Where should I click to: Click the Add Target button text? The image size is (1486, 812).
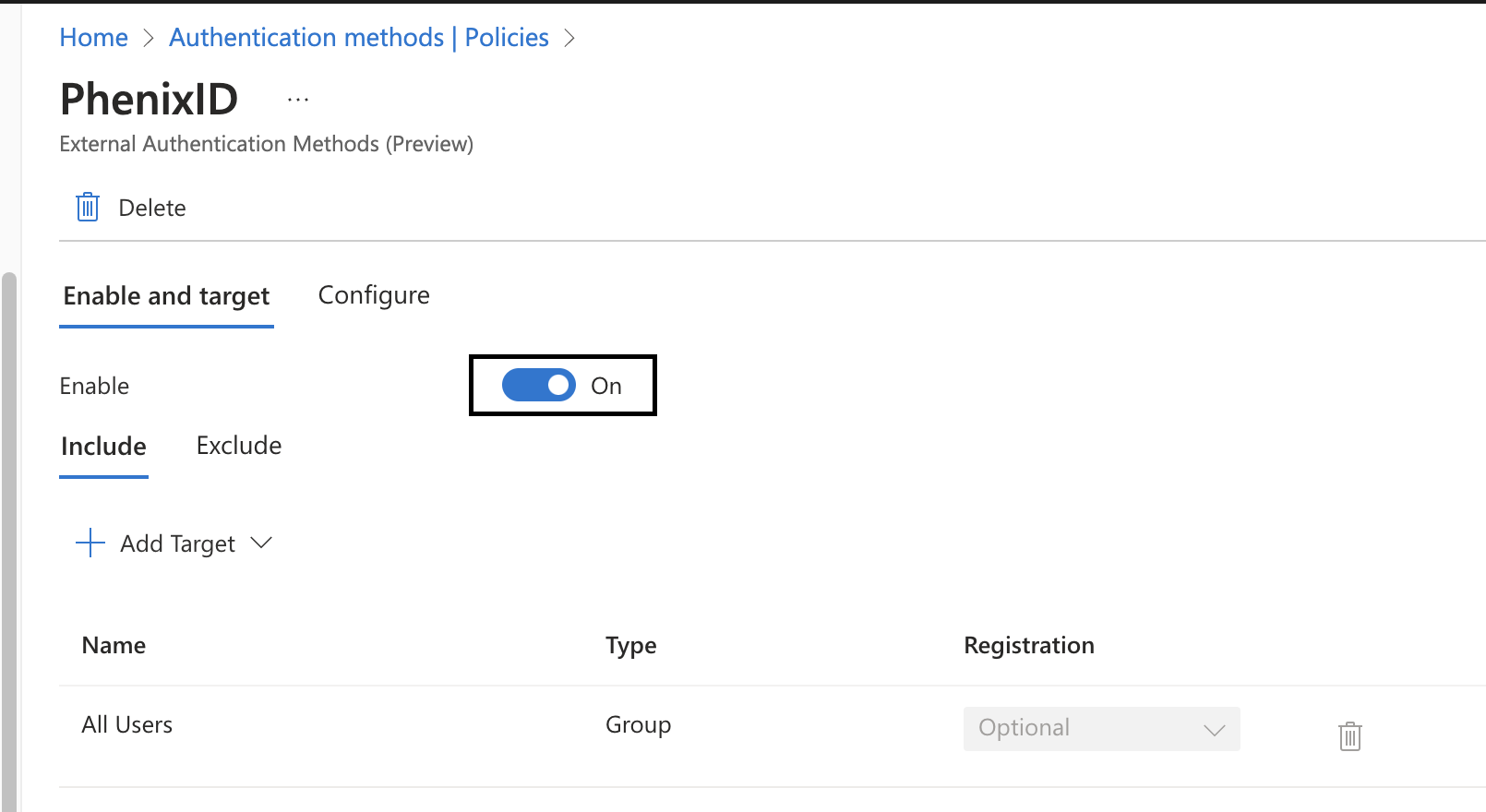tap(177, 544)
